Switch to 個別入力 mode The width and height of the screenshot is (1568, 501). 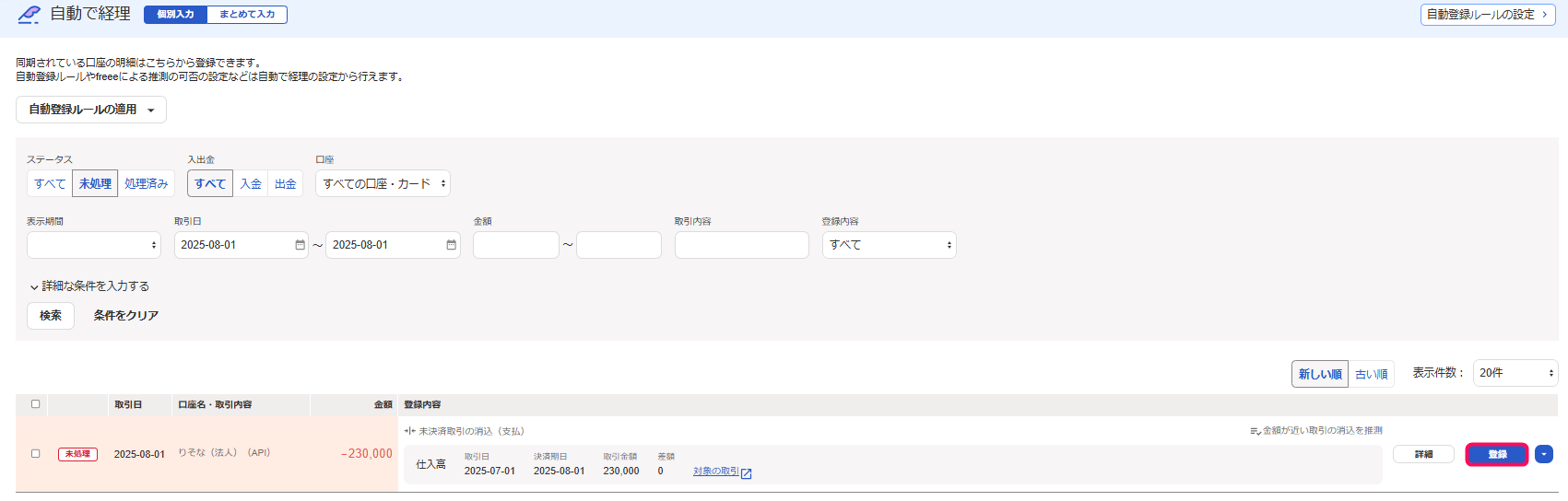(175, 15)
